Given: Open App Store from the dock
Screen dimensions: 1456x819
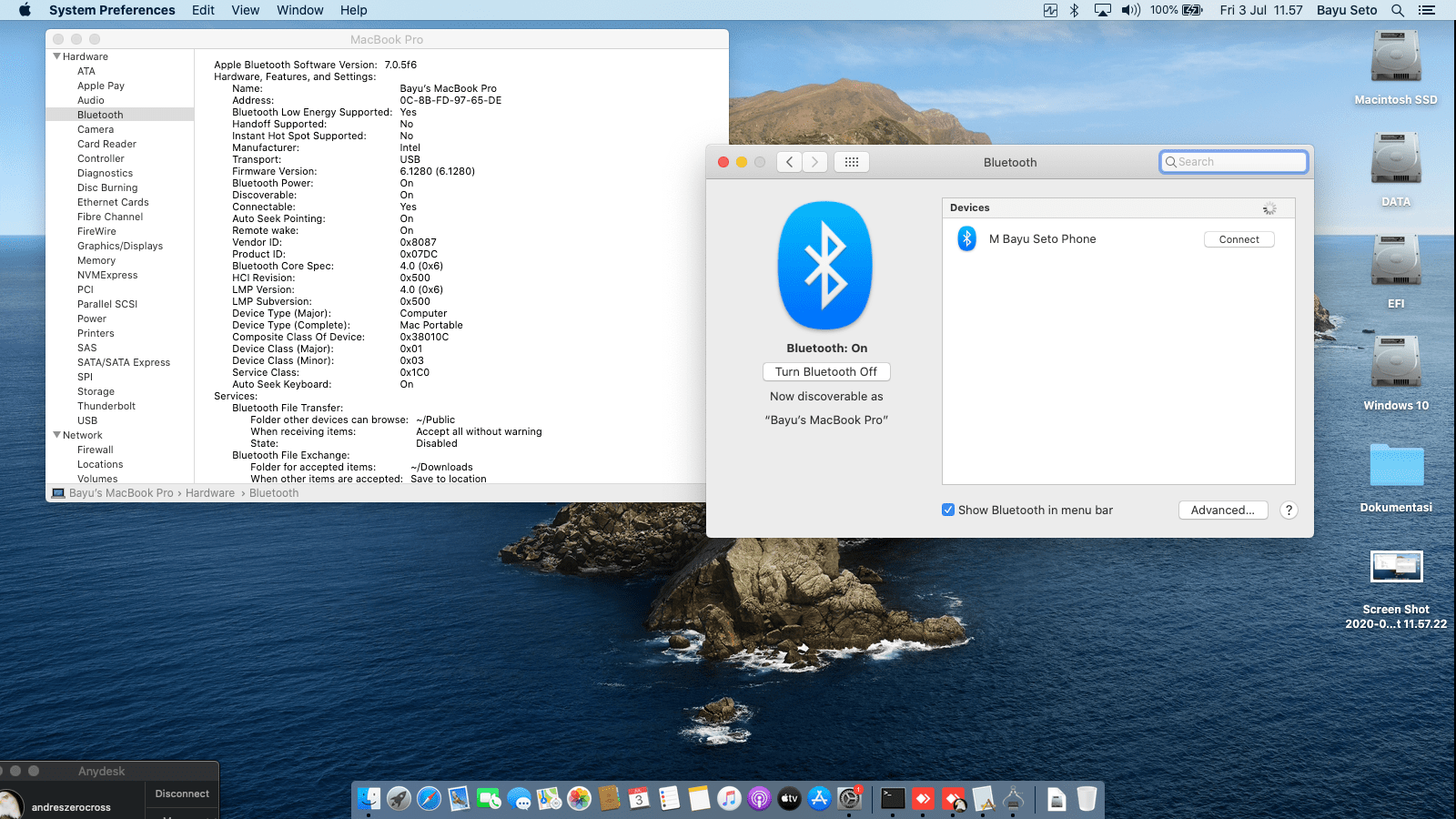Looking at the screenshot, I should (819, 799).
